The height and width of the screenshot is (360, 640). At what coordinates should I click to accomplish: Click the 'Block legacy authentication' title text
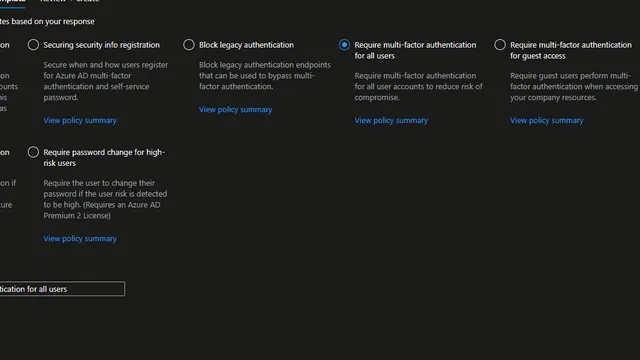246,45
